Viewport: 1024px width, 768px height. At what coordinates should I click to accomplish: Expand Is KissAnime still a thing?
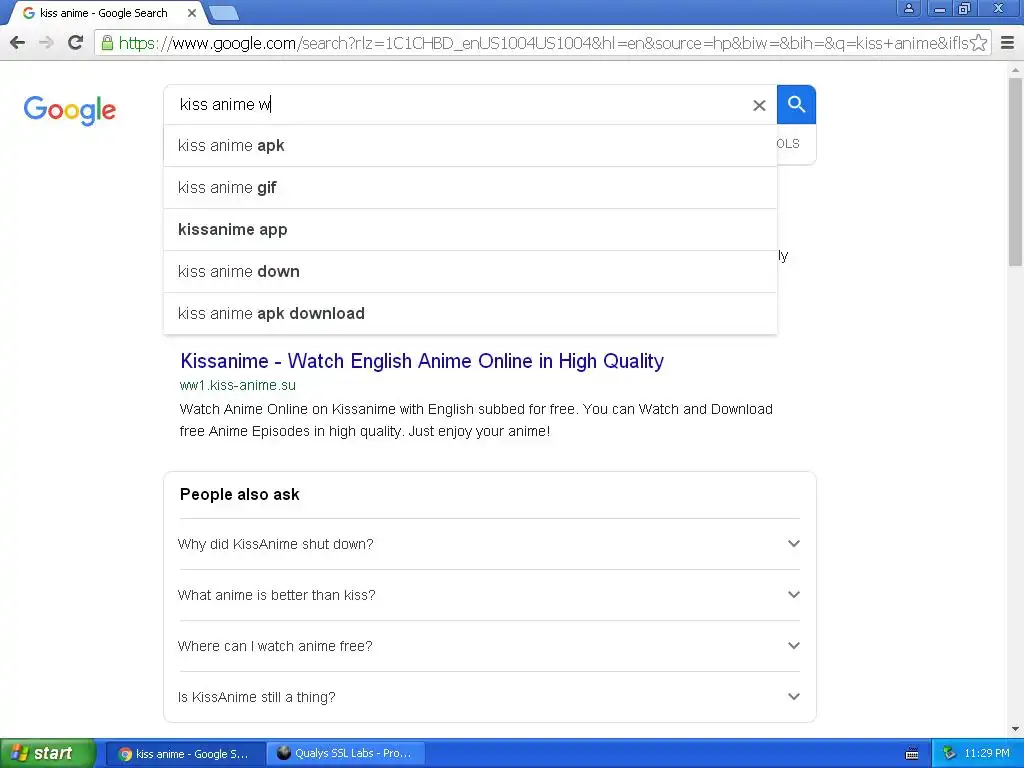point(488,697)
